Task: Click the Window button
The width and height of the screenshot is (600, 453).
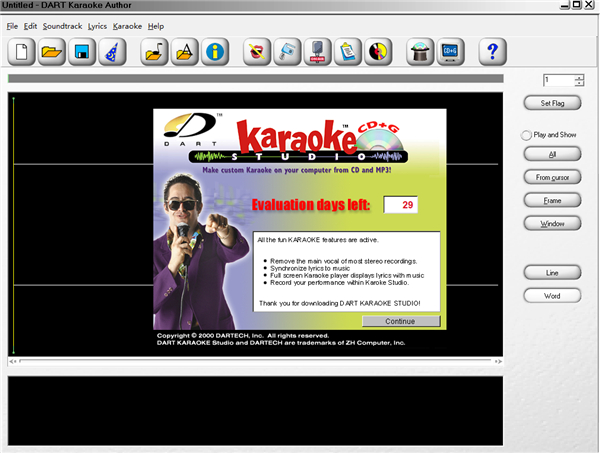Action: pyautogui.click(x=552, y=223)
